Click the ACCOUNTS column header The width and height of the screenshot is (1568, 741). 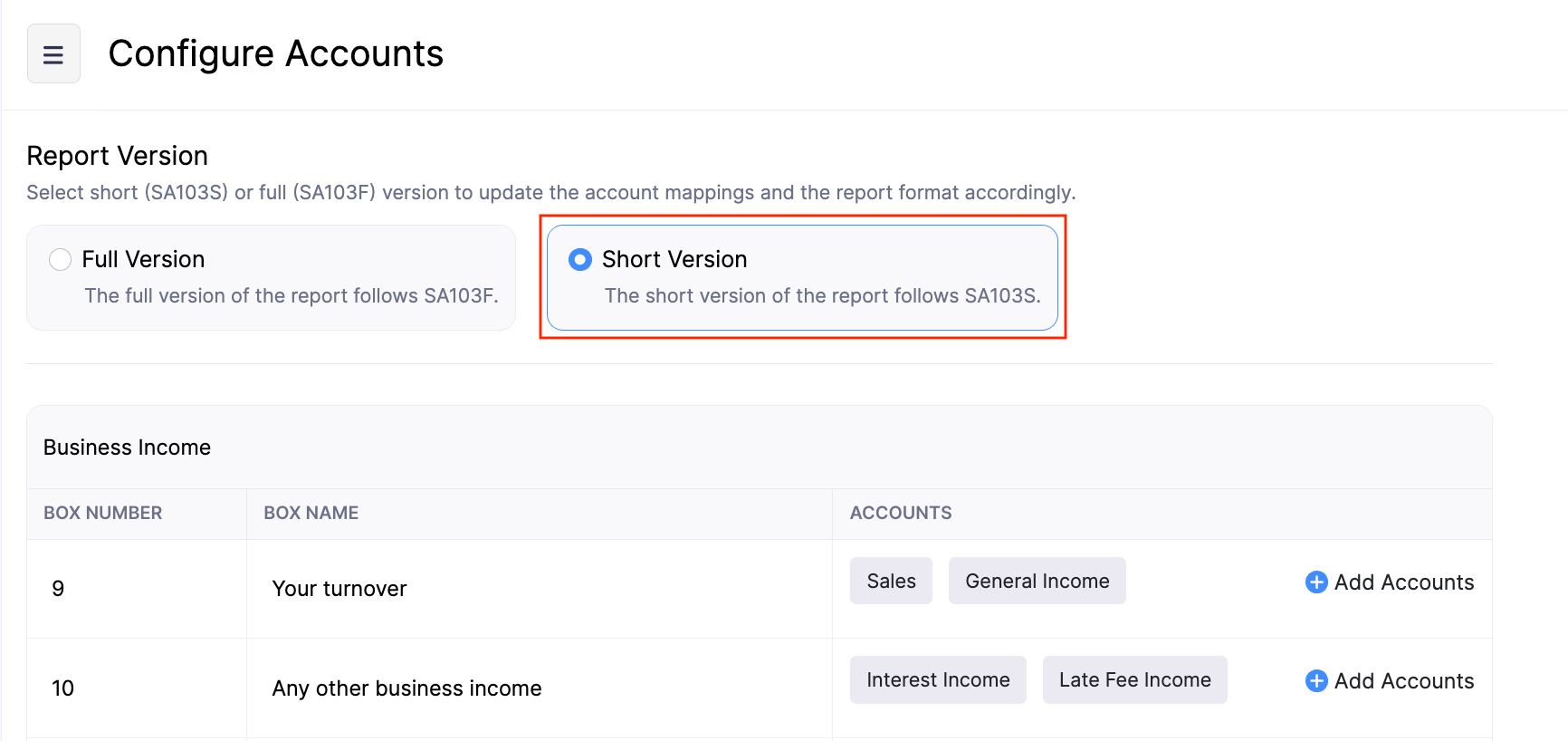tap(900, 513)
